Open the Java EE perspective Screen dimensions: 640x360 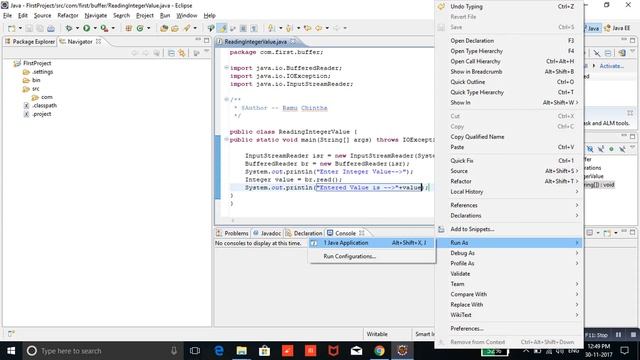click(x=617, y=28)
